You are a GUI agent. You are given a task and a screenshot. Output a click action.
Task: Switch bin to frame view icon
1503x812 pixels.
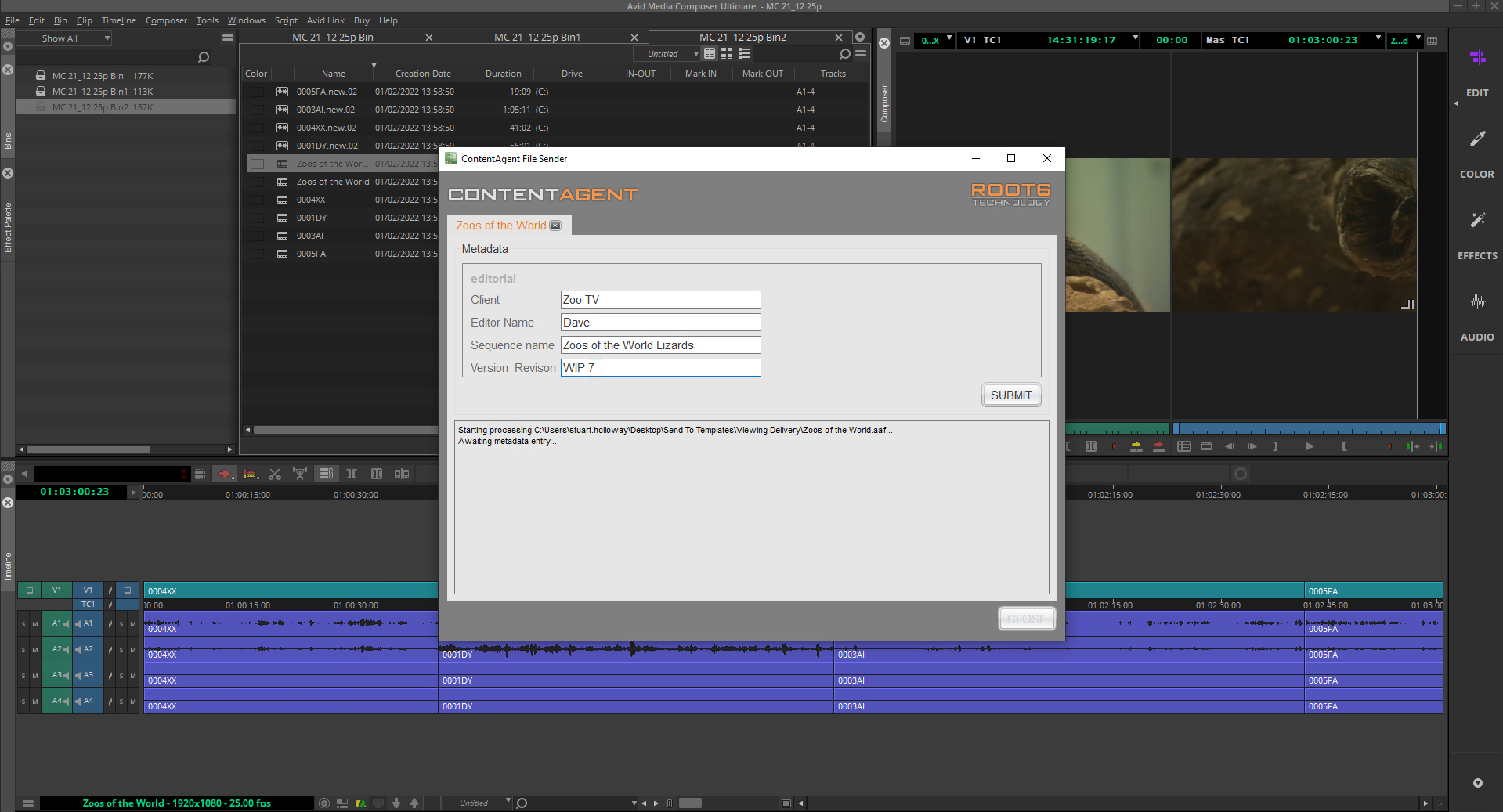[x=727, y=53]
